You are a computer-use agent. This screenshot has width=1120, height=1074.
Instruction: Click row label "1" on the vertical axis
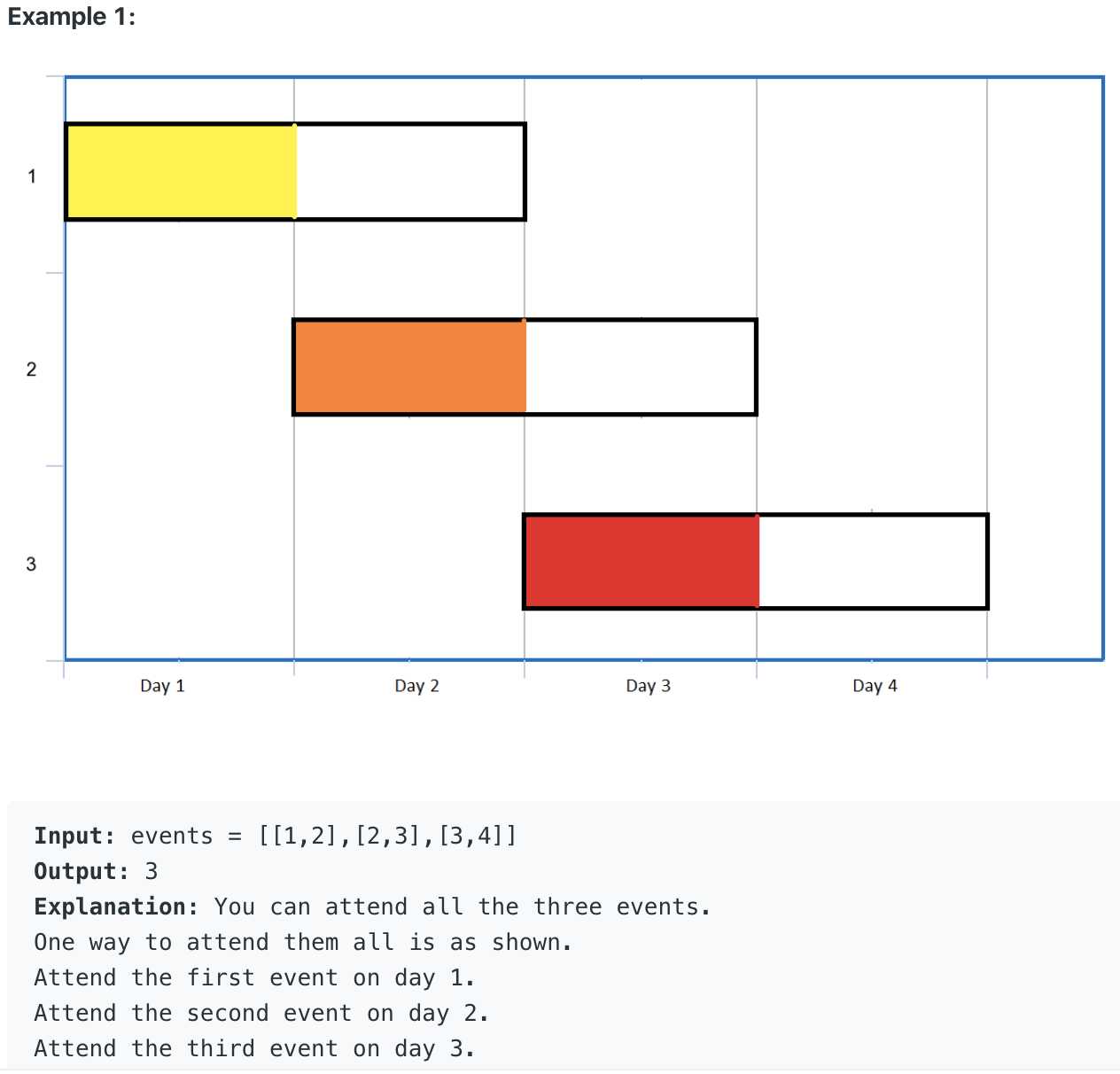[x=32, y=176]
